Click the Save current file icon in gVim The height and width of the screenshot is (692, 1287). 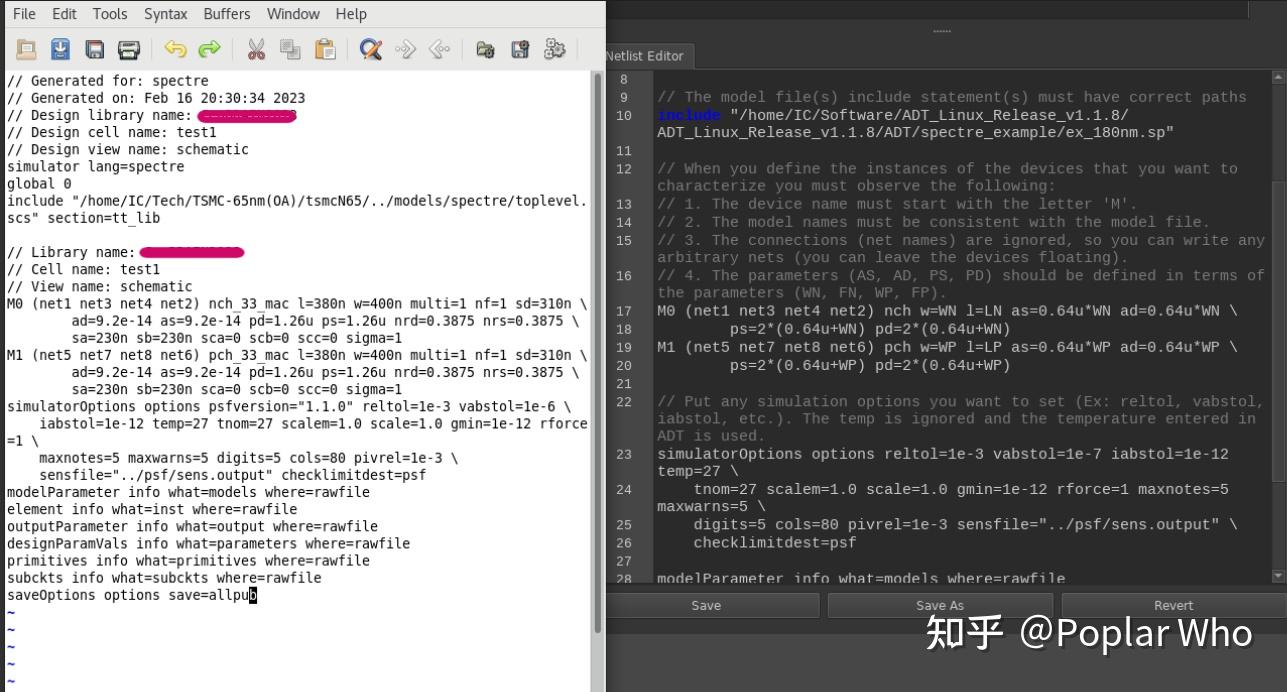[60, 49]
